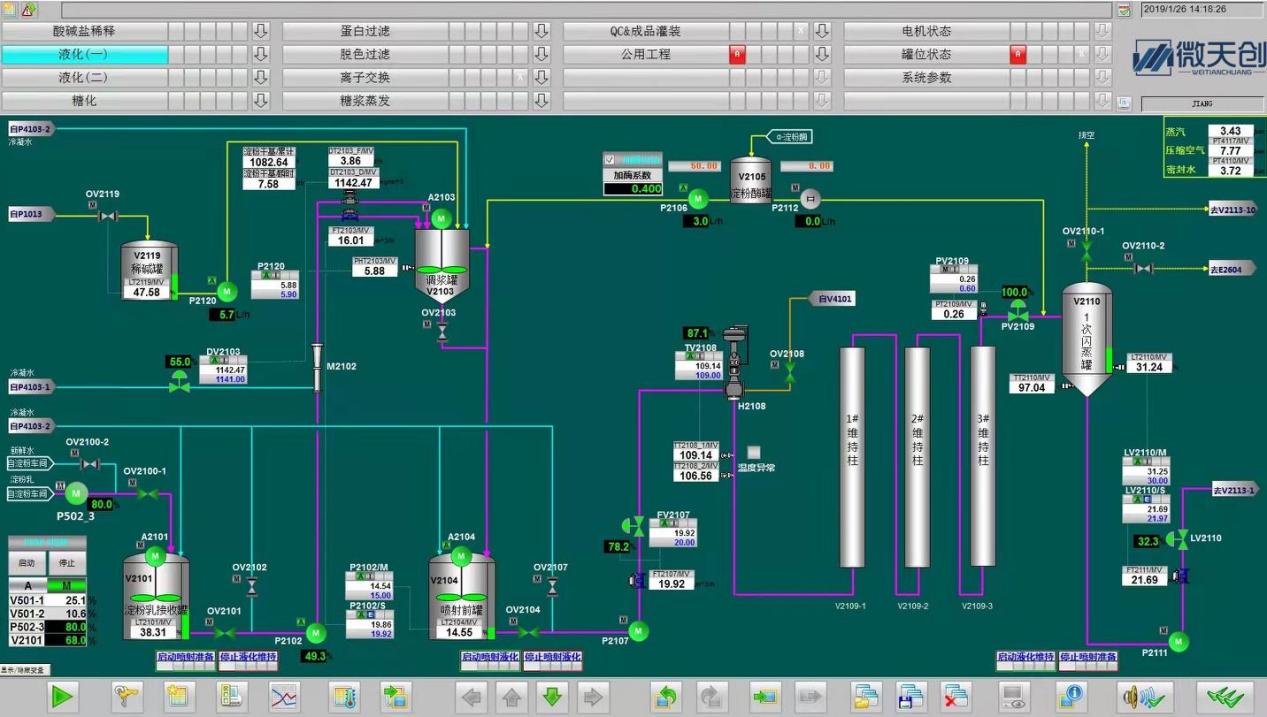The width and height of the screenshot is (1267, 717).
Task: Click the 加酶系数 value field showing 0.400
Action: (x=632, y=189)
